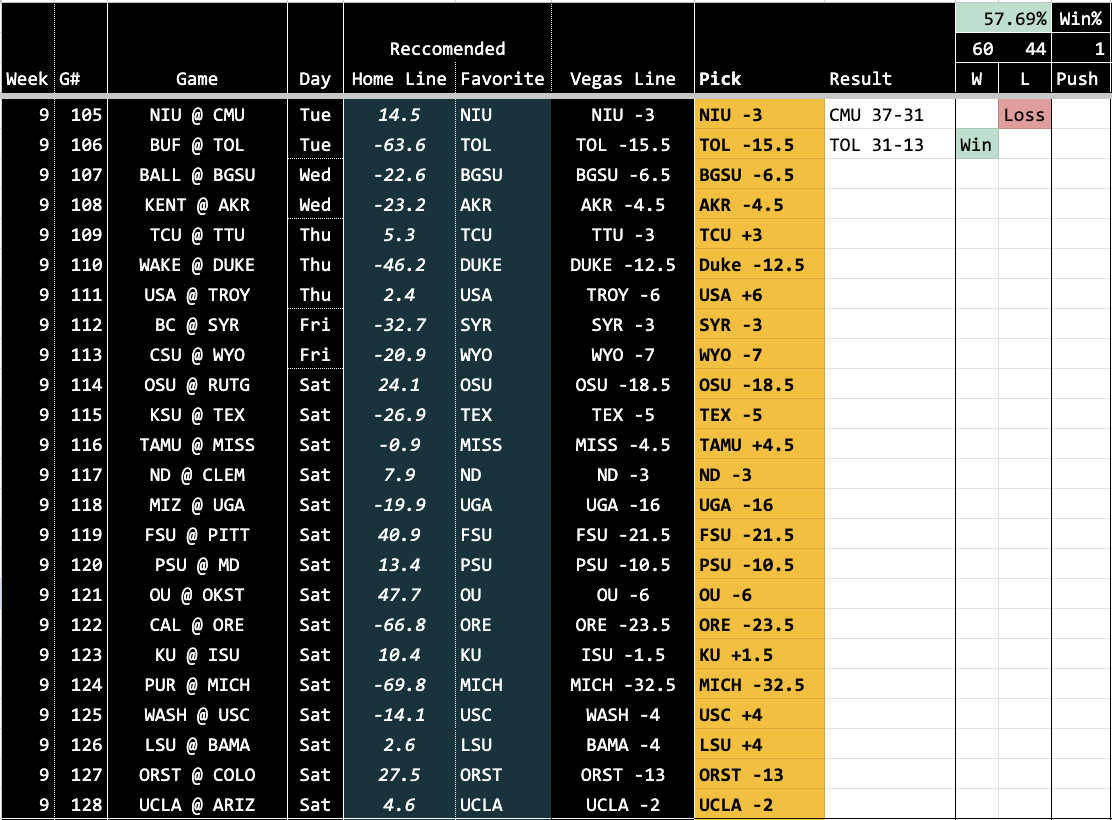Viewport: 1112px width, 820px height.
Task: Select the home line value 47.7
Action: [x=398, y=595]
